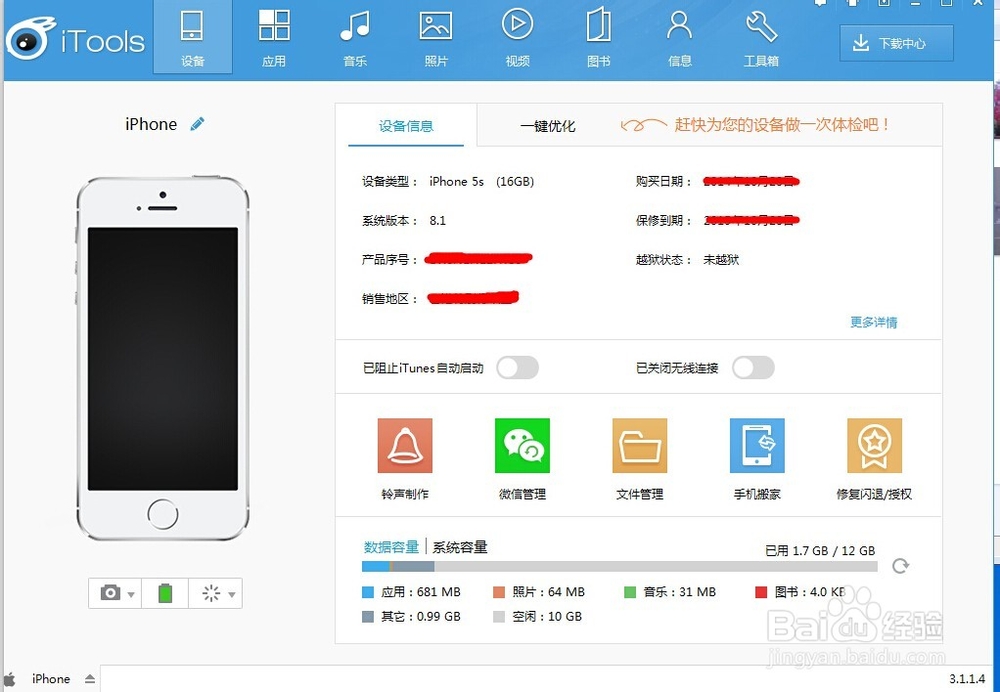
Task: Click the 其它：0.99 GB label
Action: (420, 617)
